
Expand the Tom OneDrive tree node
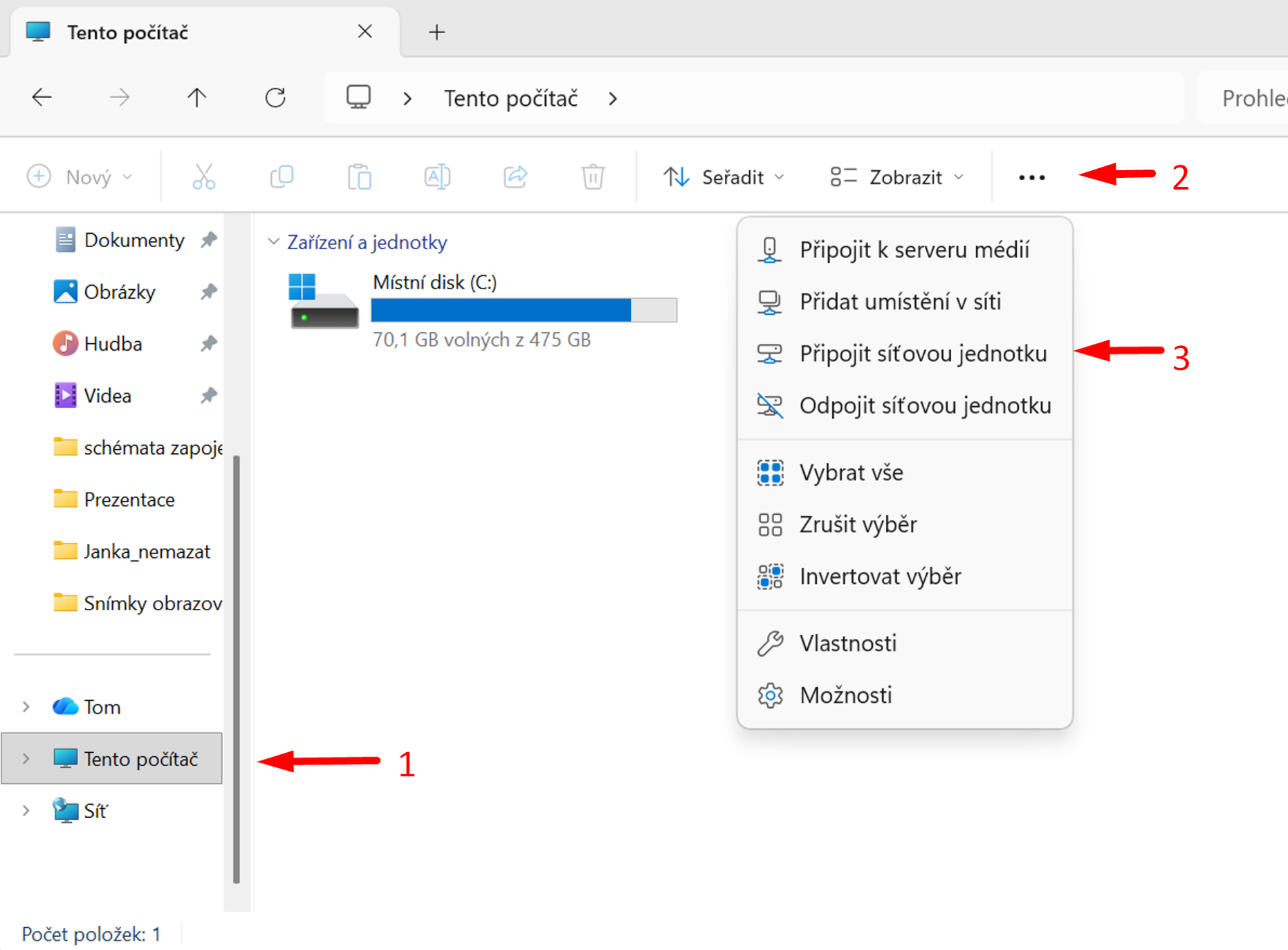[x=26, y=707]
